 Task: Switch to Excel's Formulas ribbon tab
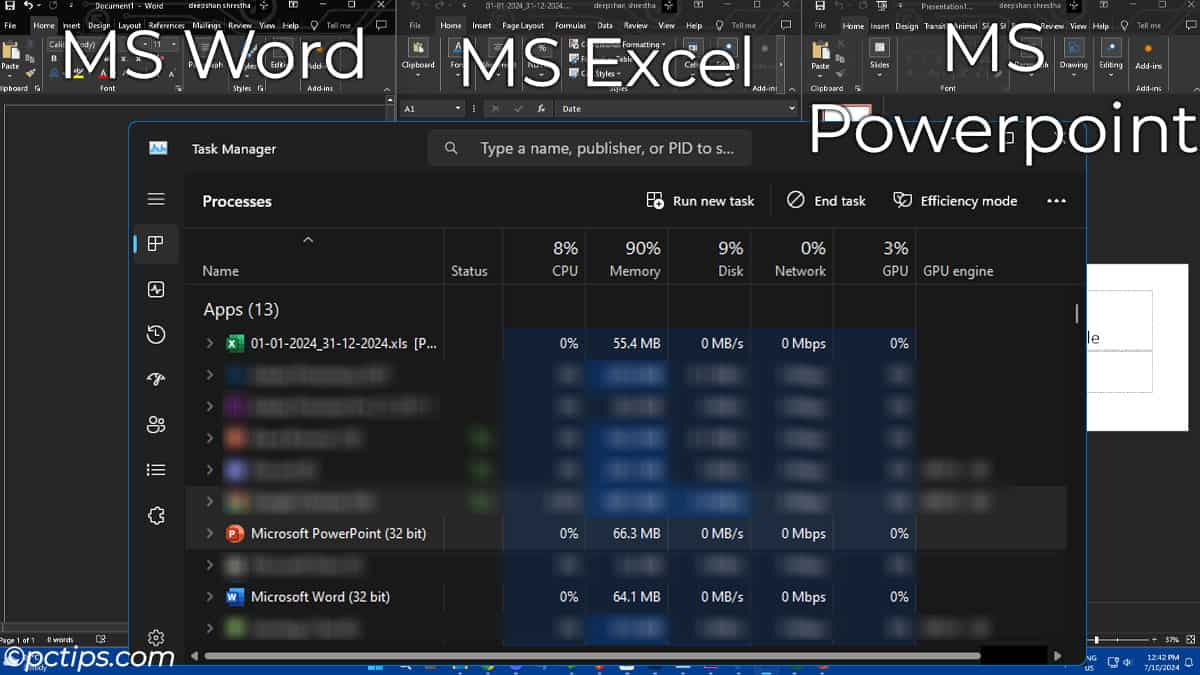click(570, 25)
